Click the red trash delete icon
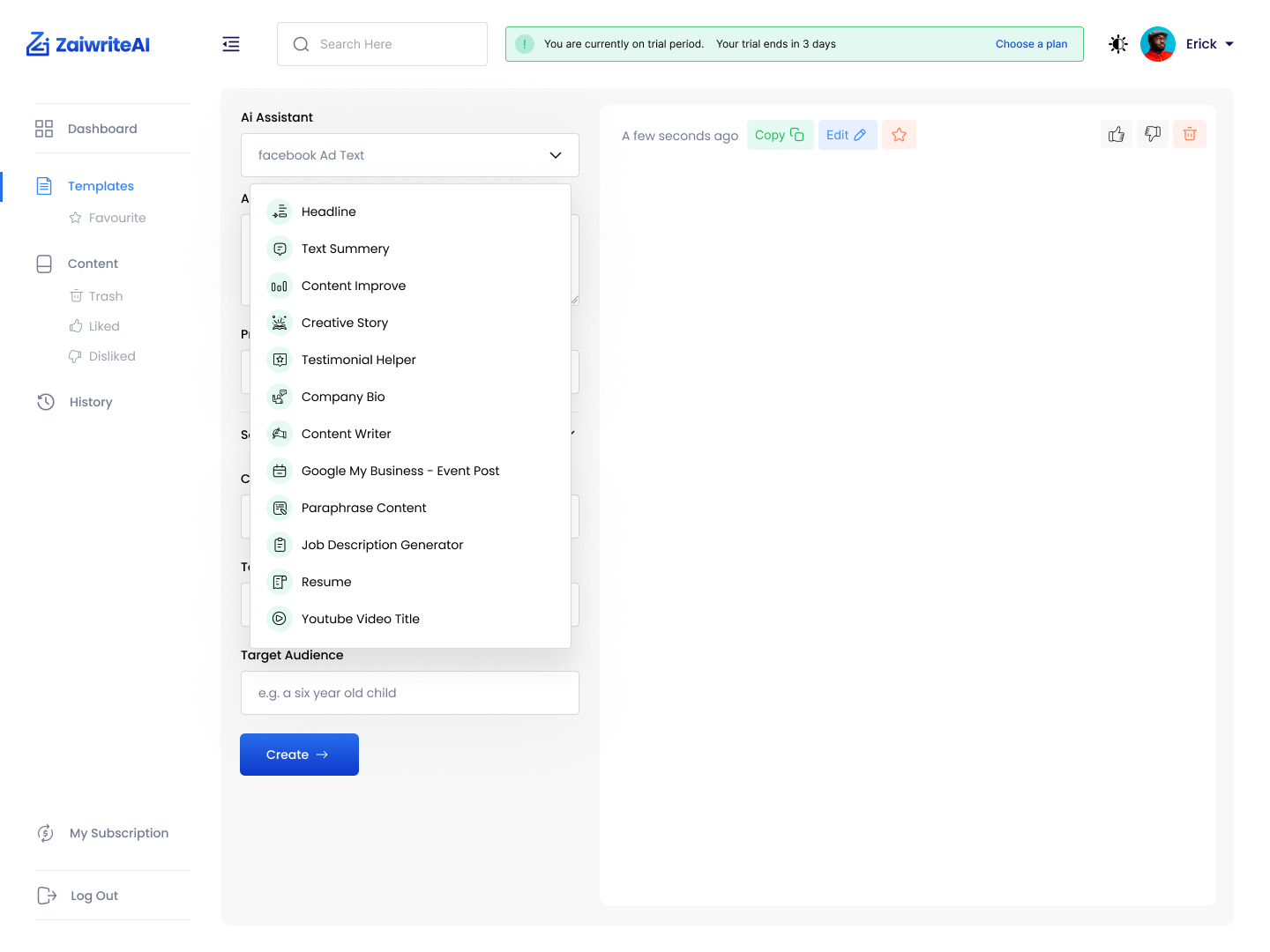Image resolution: width=1270 pixels, height=952 pixels. [1190, 135]
